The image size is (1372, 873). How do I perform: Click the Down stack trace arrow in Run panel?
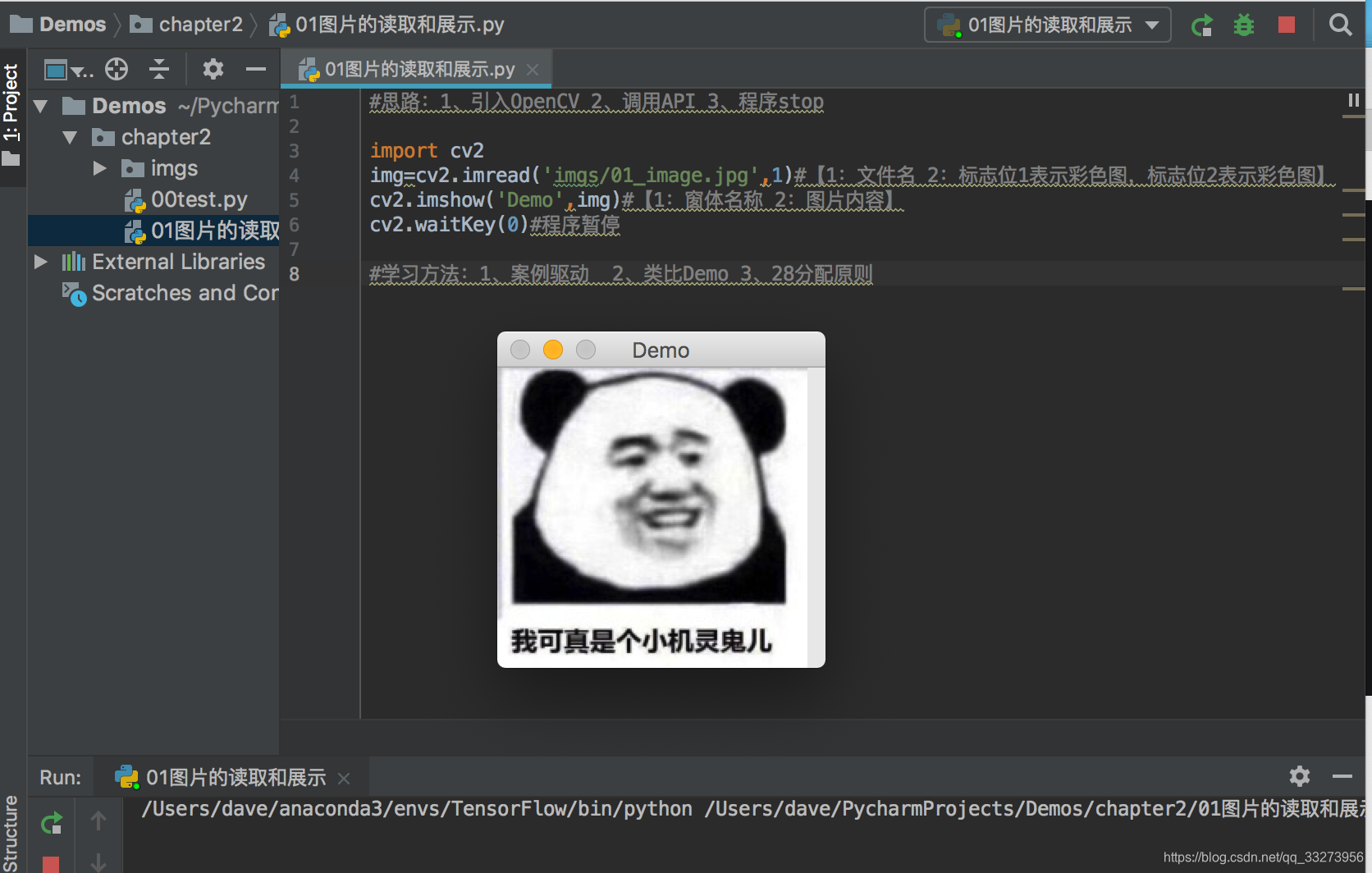pyautogui.click(x=98, y=862)
